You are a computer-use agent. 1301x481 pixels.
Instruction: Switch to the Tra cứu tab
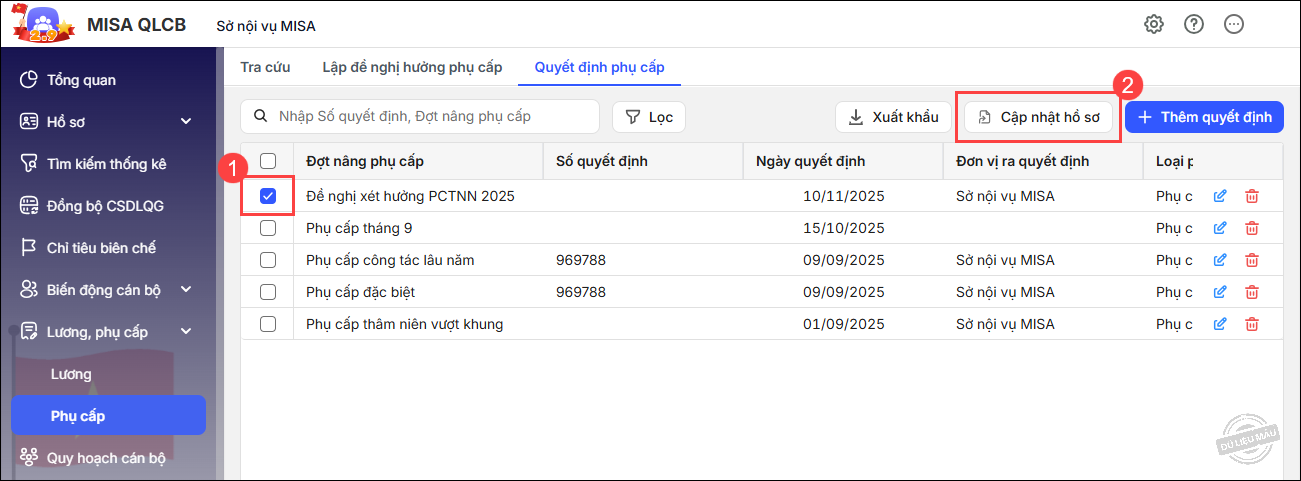[265, 67]
